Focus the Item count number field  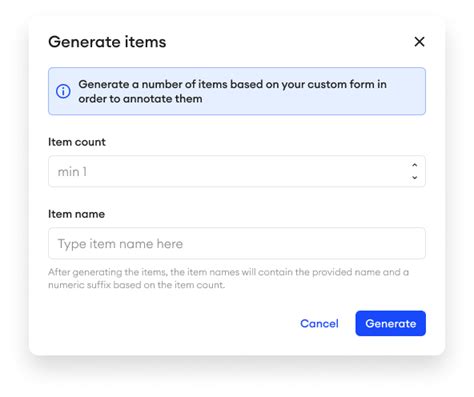tap(237, 171)
